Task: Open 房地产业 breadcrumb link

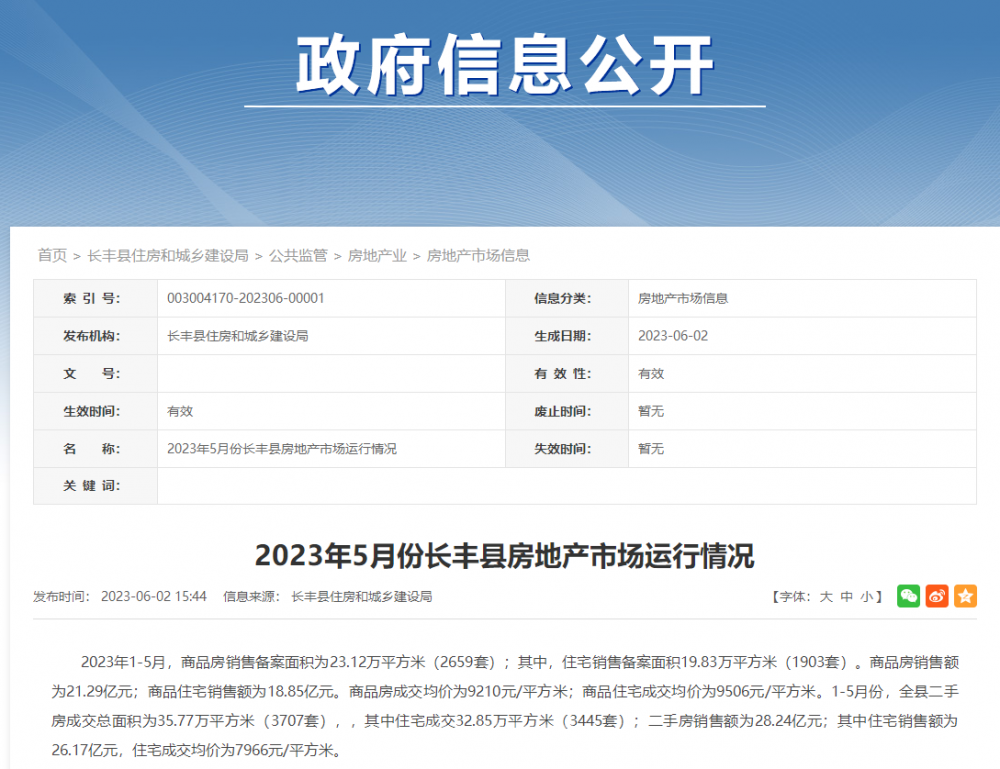Action: coord(377,256)
